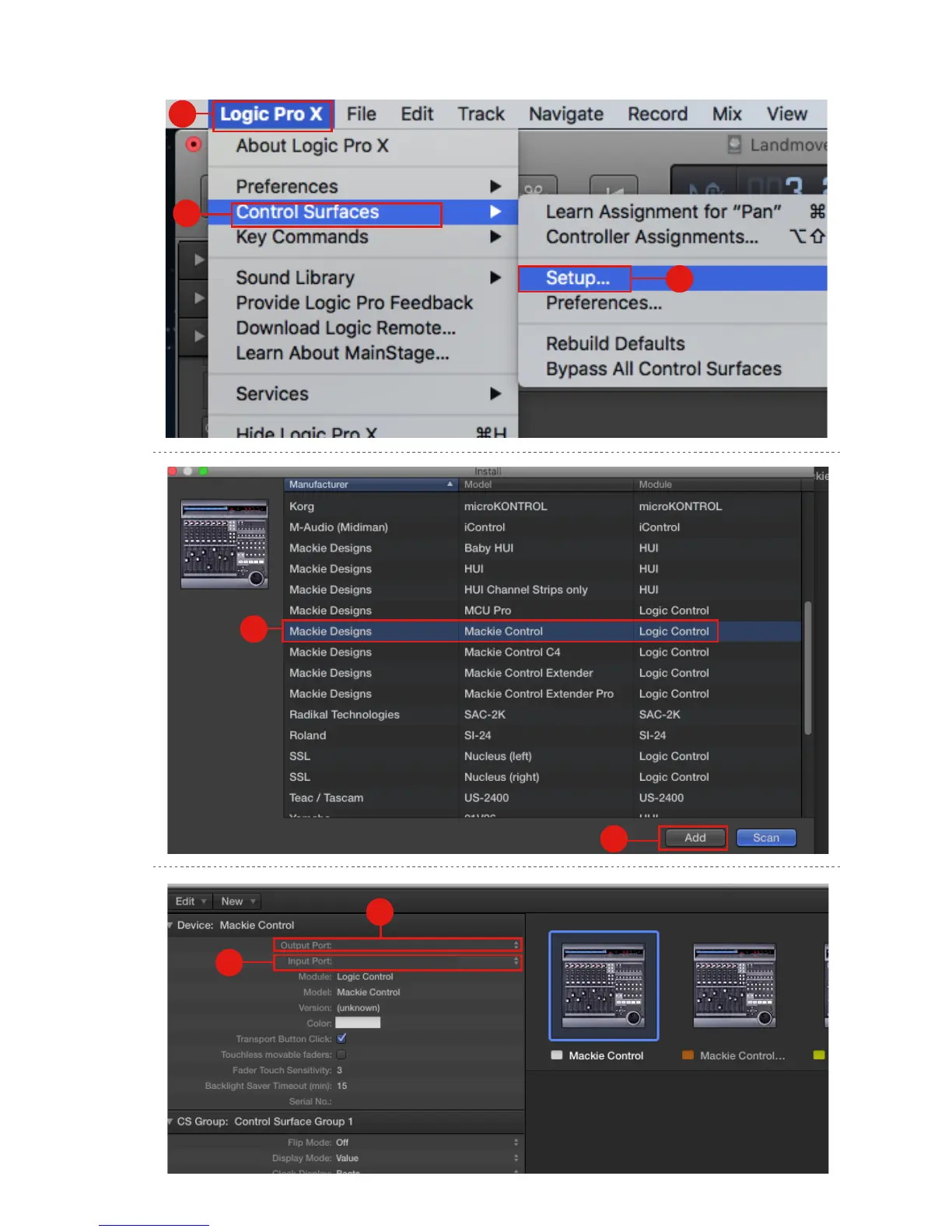Click the red record-enable dot icon
952x1232 pixels.
194,145
